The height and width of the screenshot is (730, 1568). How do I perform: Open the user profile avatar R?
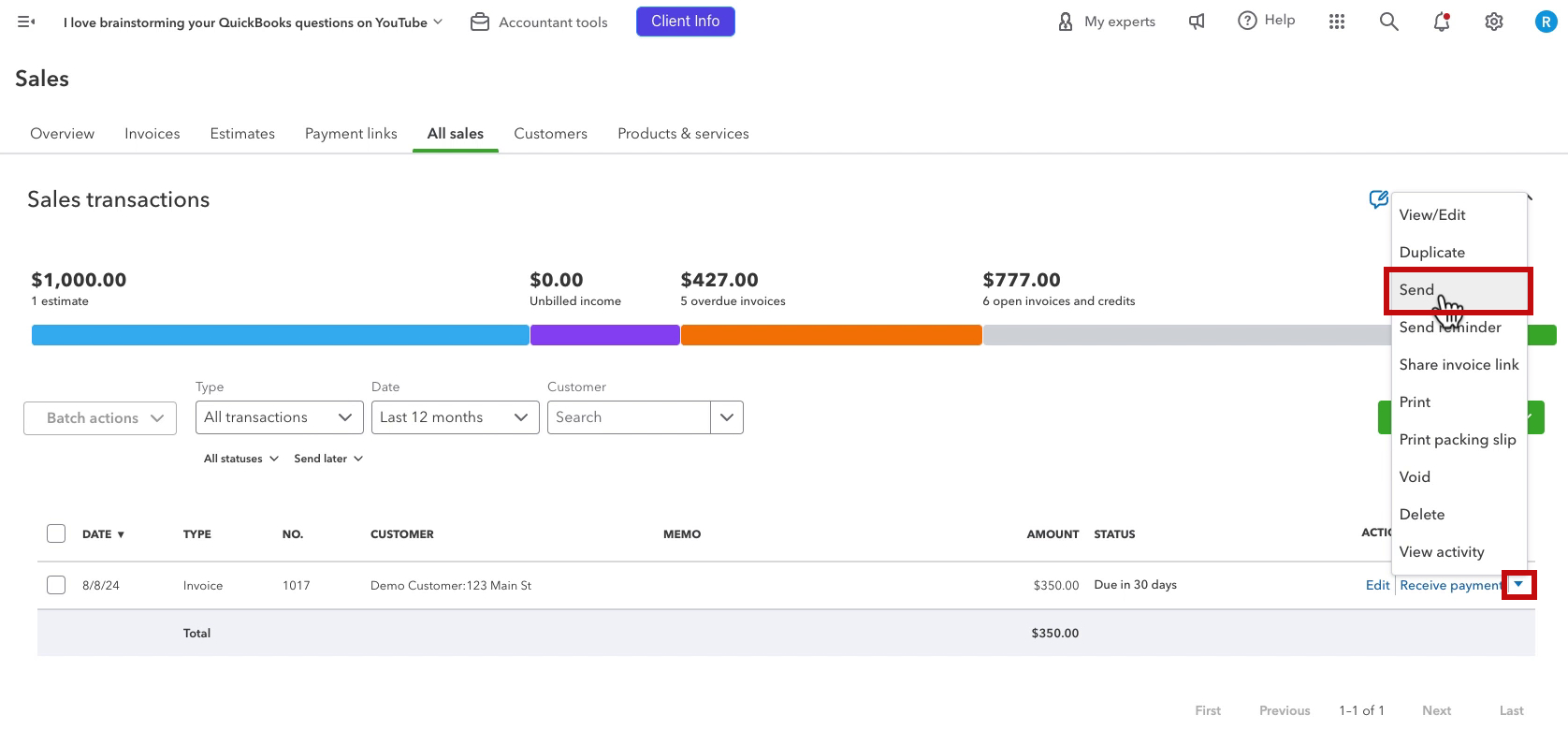pyautogui.click(x=1546, y=22)
